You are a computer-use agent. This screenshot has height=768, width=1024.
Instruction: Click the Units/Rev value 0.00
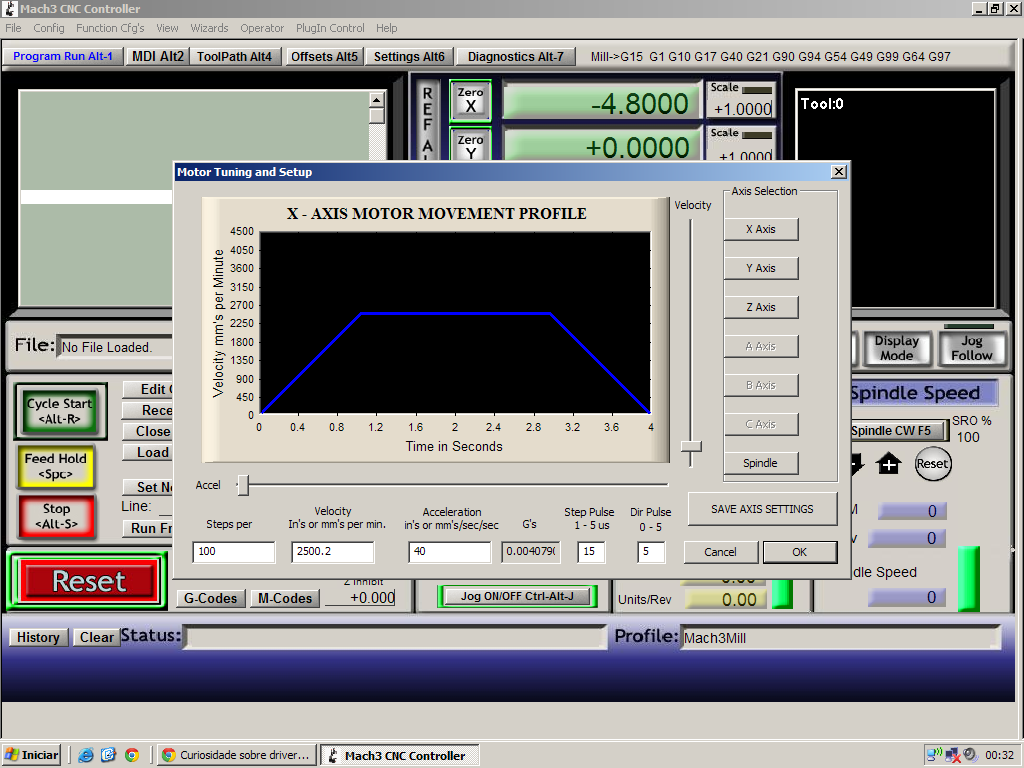point(726,600)
